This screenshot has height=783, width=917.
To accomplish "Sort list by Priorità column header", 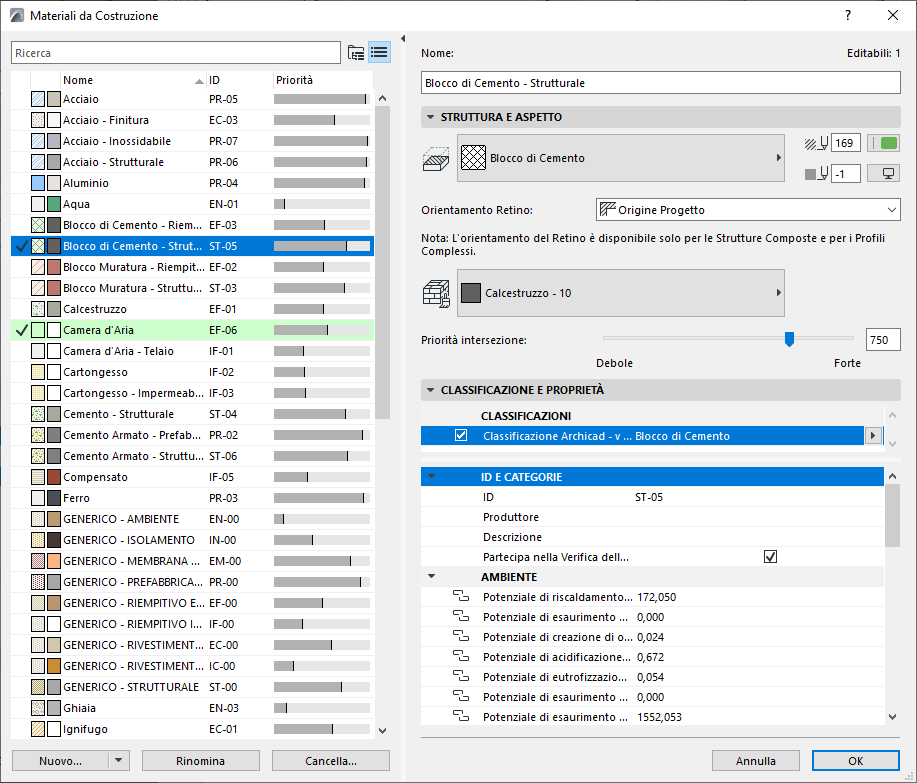I will point(323,80).
